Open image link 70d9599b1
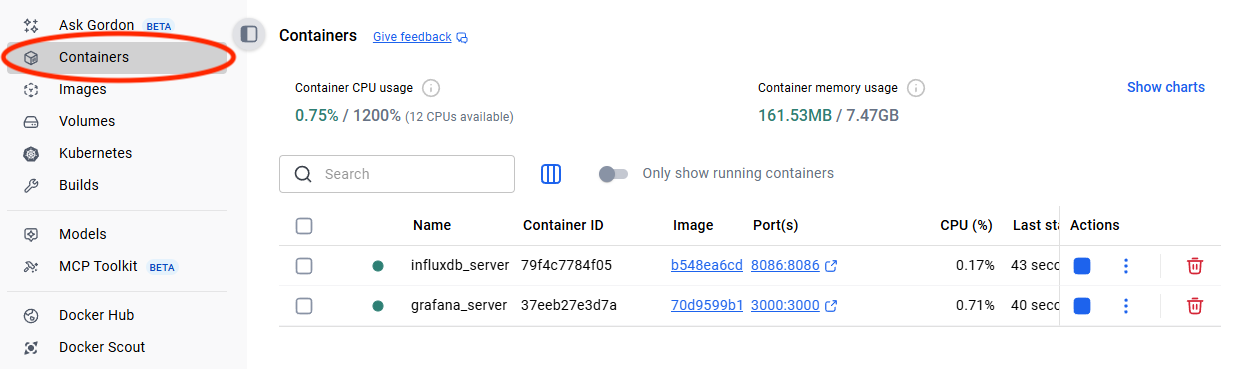Image resolution: width=1252 pixels, height=369 pixels. (x=707, y=305)
